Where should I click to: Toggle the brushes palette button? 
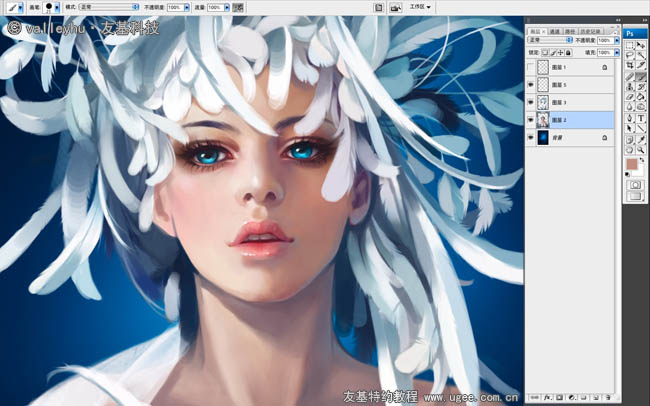point(378,7)
